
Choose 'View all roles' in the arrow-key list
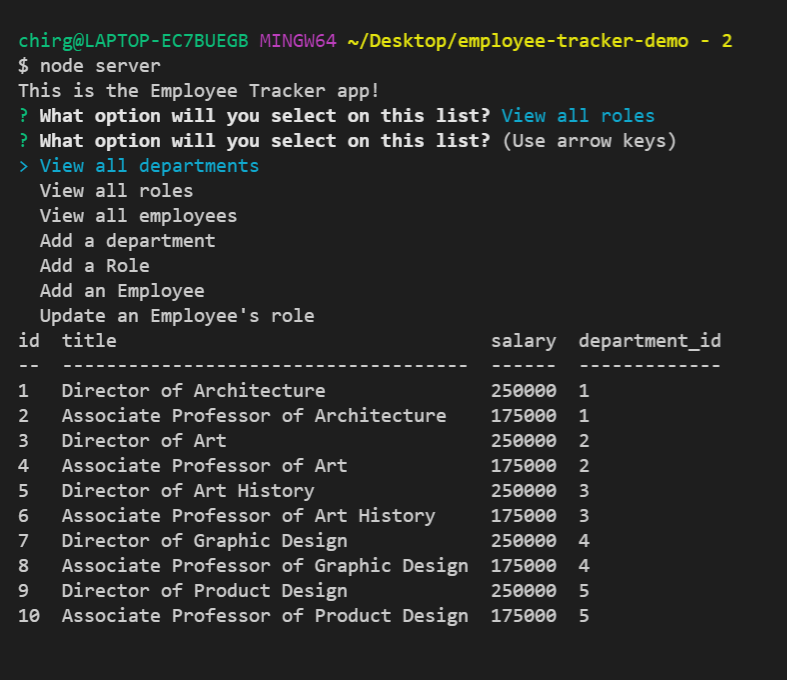116,191
